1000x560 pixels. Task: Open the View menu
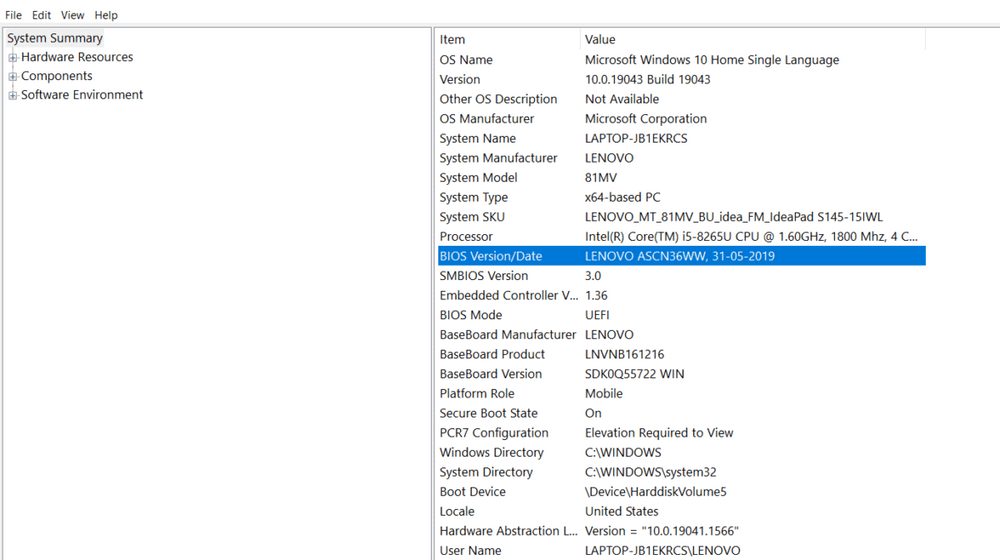tap(72, 15)
